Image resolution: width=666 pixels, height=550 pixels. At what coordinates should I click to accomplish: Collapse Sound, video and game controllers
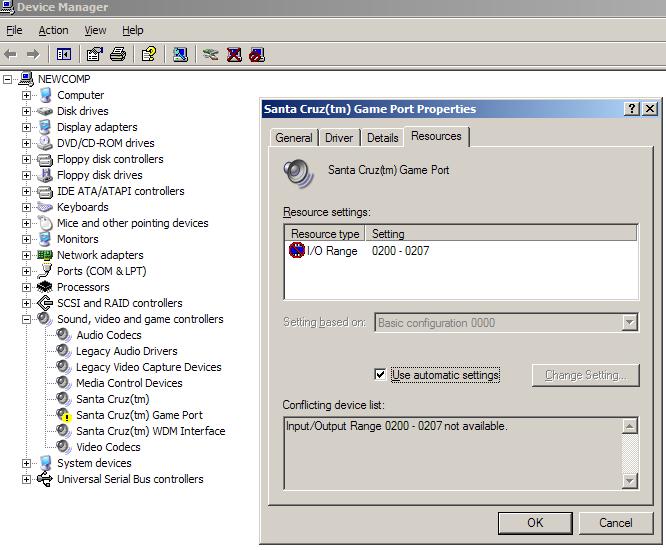(x=26, y=319)
